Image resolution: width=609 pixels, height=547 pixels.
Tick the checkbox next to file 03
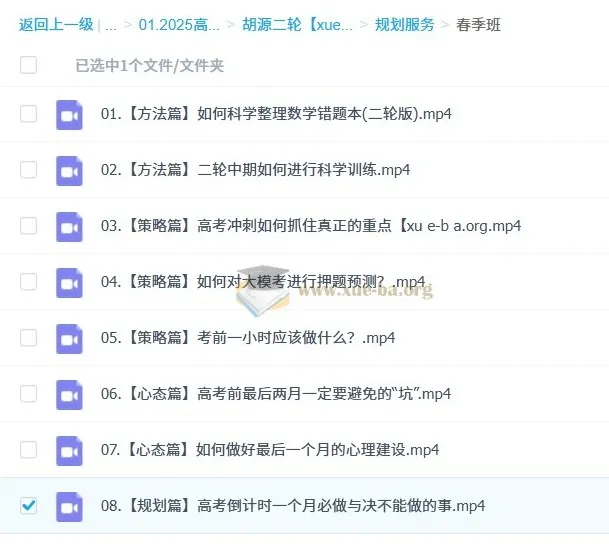(29, 226)
